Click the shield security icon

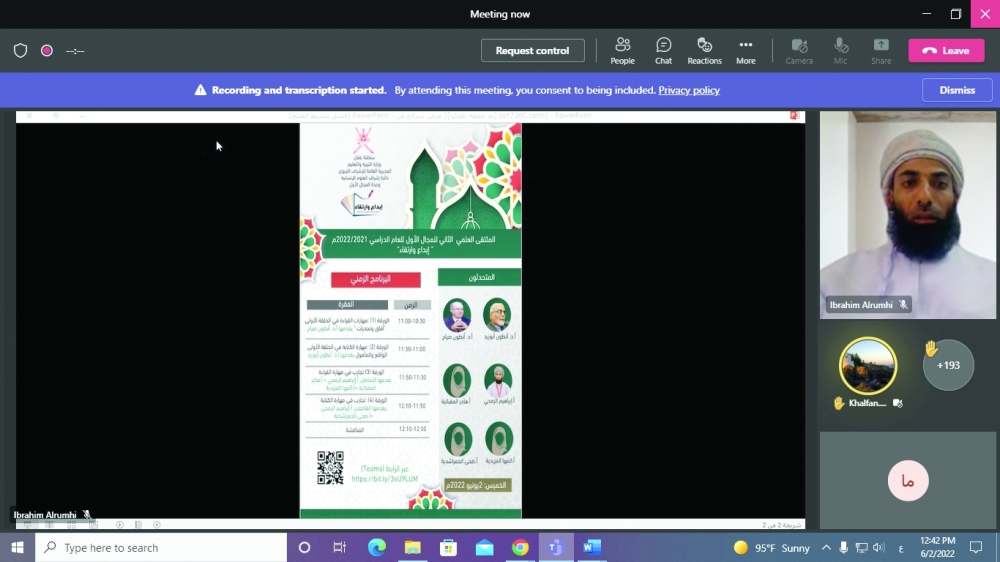click(20, 50)
